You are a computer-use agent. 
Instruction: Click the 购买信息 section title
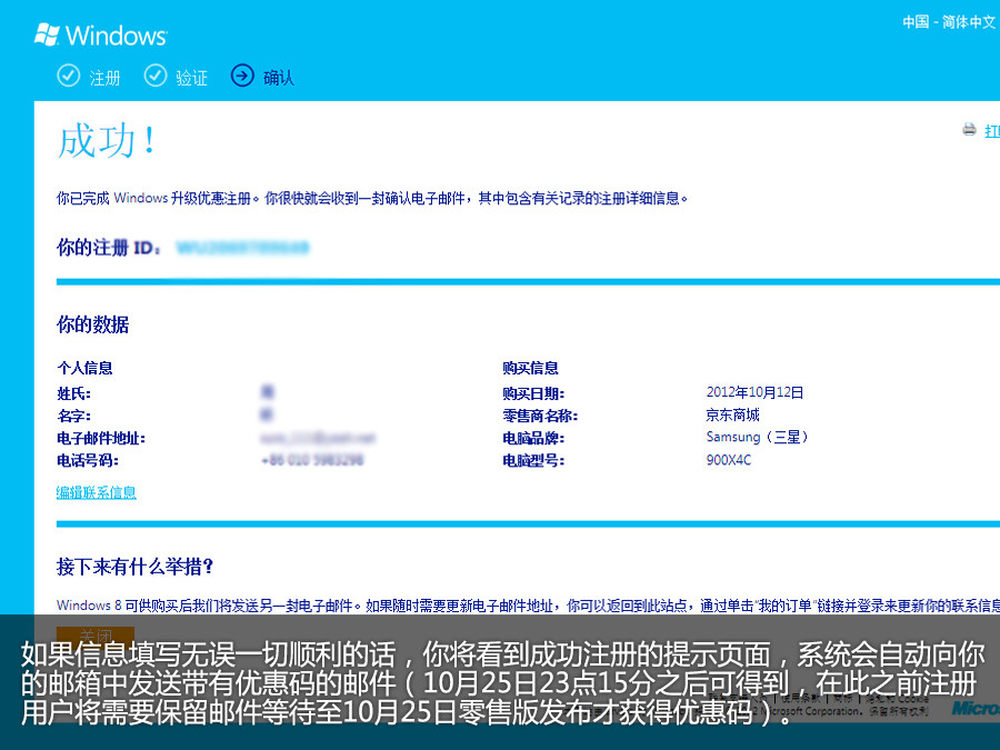(531, 368)
